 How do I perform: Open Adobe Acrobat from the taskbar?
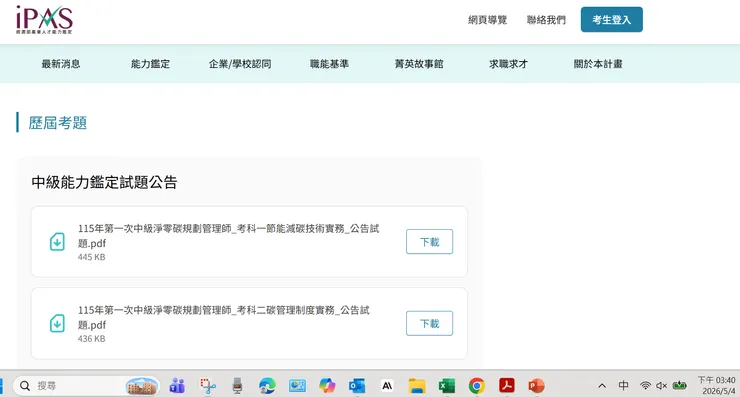507,386
